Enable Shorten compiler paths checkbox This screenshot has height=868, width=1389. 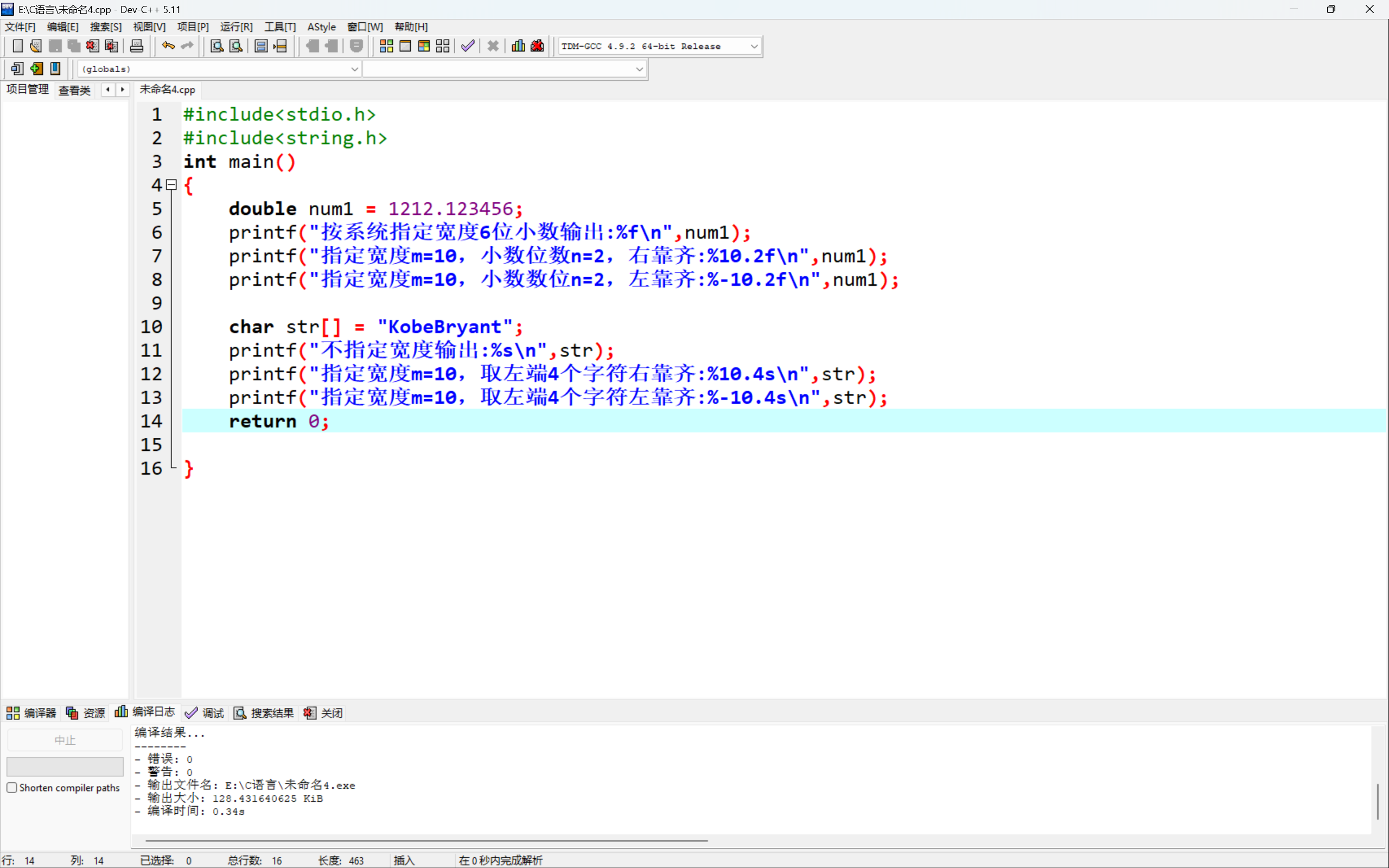(12, 788)
